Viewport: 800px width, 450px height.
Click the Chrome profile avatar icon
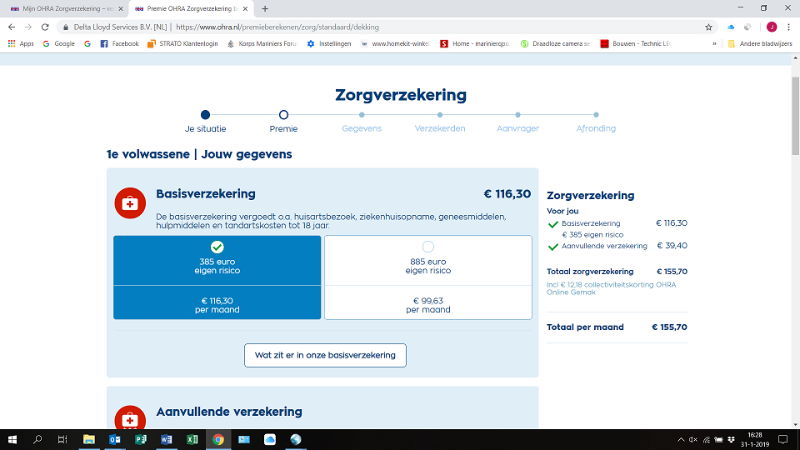(770, 27)
